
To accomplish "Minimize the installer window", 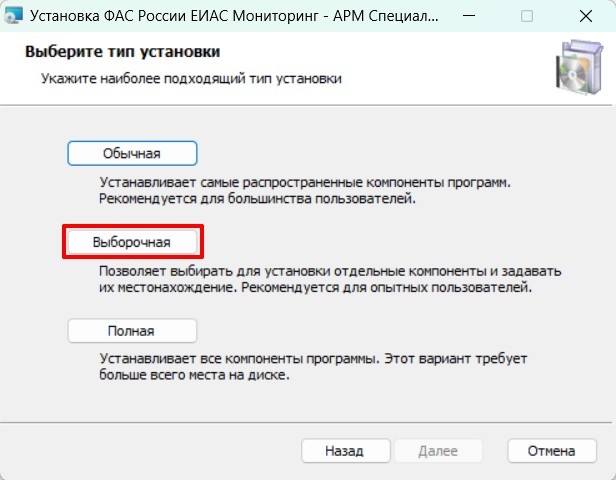I will click(x=469, y=16).
